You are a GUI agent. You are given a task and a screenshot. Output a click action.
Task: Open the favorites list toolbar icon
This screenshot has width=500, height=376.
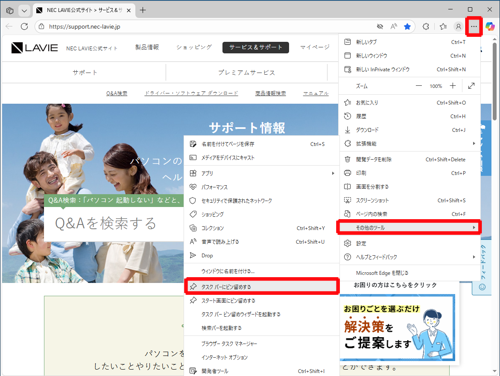[x=443, y=27]
